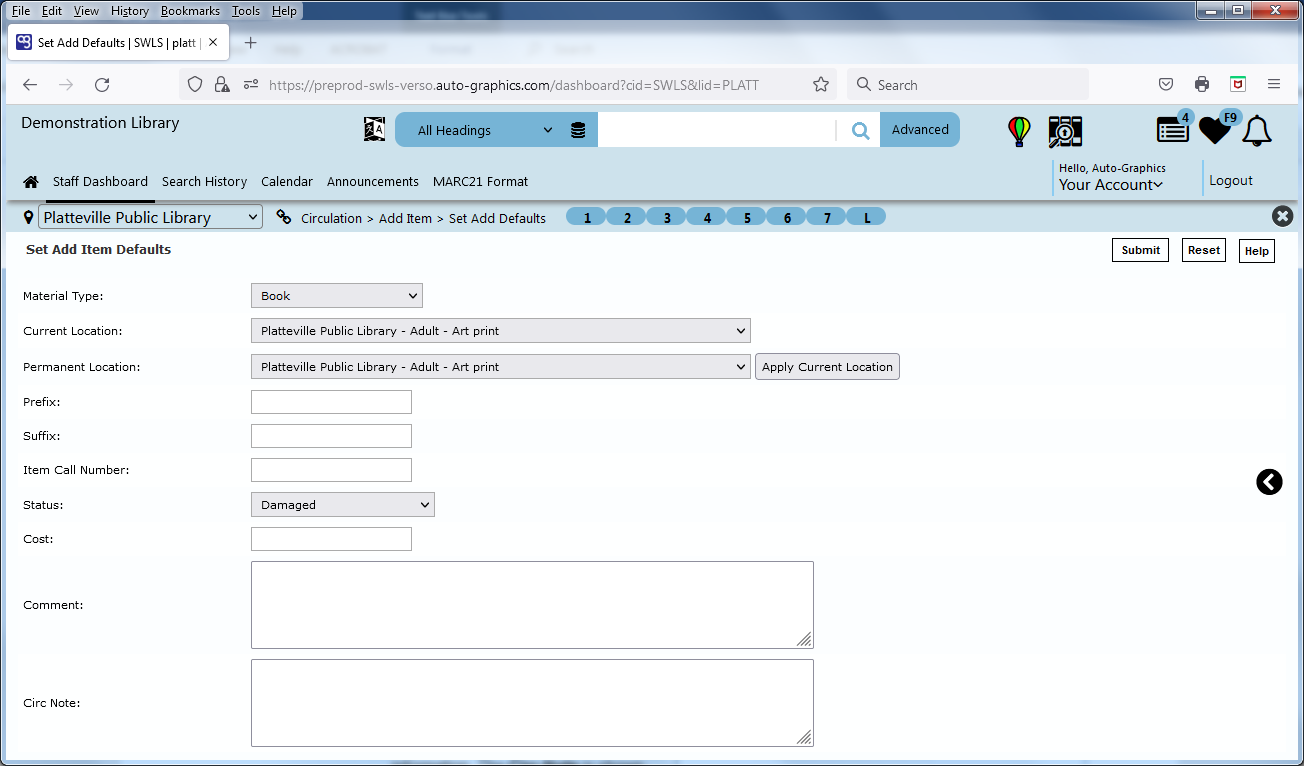
Task: Bookmark this page with star icon
Action: [821, 85]
